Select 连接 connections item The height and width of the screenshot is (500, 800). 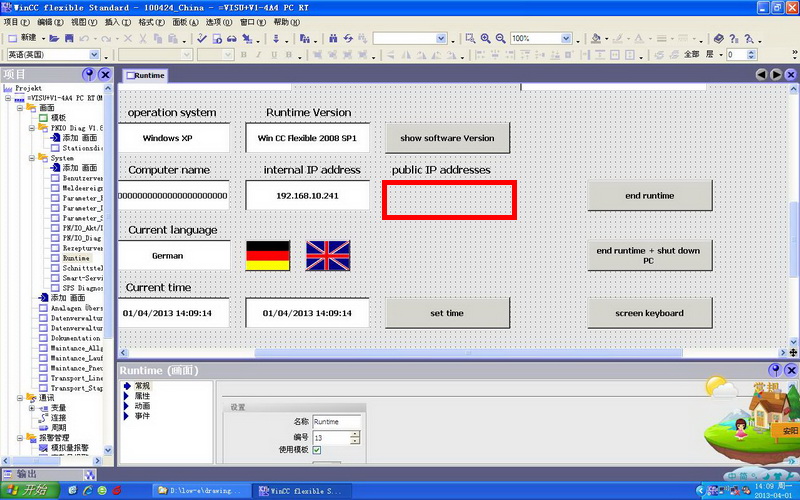pos(58,418)
